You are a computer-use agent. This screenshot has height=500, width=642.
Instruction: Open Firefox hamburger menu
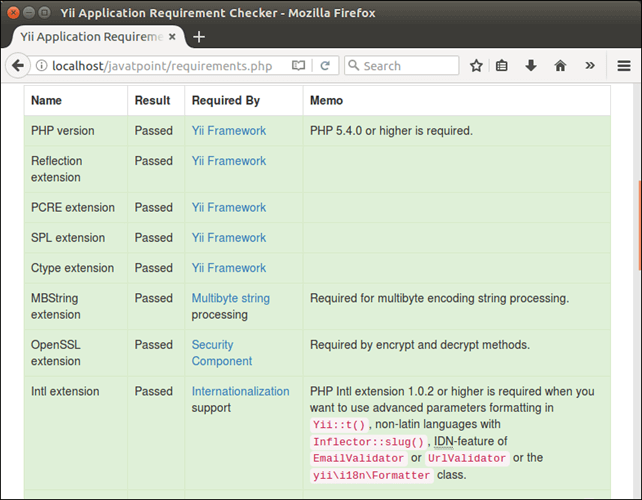point(624,66)
